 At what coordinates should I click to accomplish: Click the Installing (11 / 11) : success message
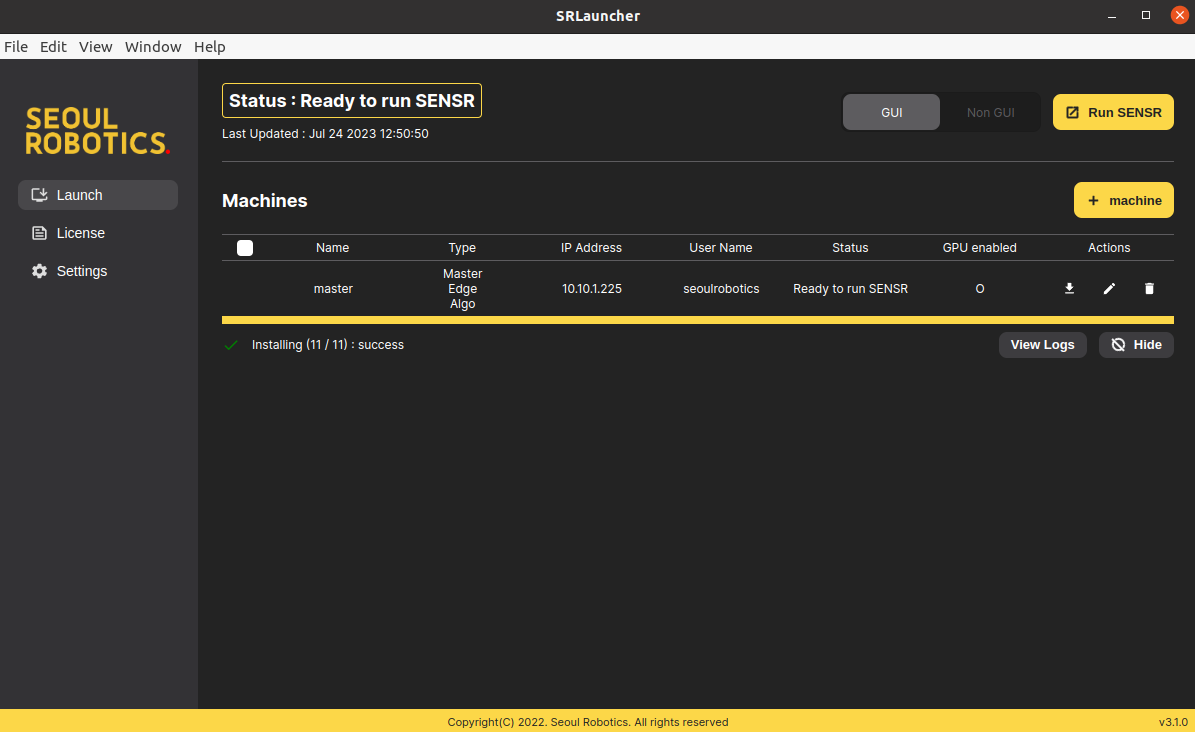(328, 345)
